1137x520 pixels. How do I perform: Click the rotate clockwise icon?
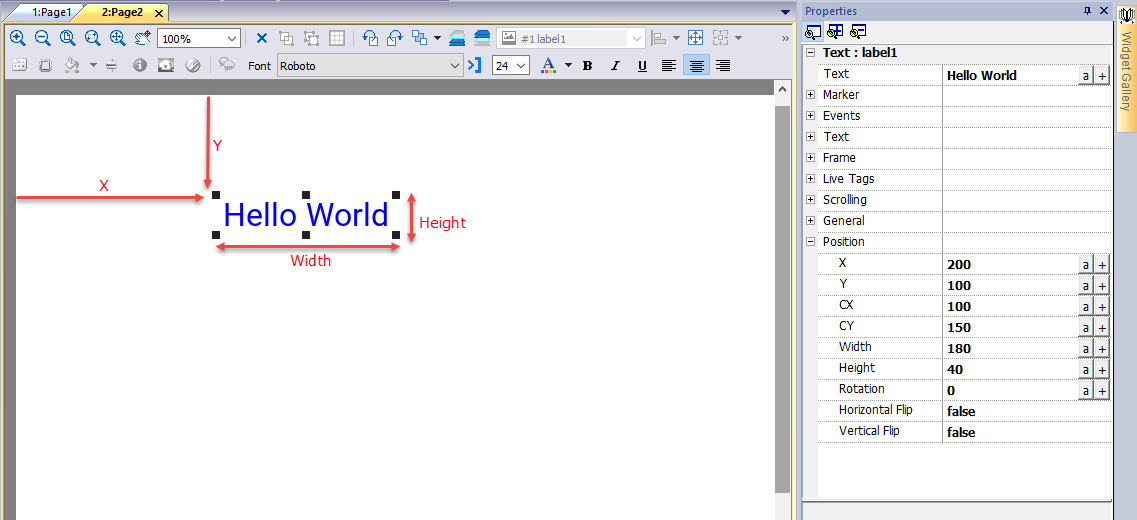394,38
